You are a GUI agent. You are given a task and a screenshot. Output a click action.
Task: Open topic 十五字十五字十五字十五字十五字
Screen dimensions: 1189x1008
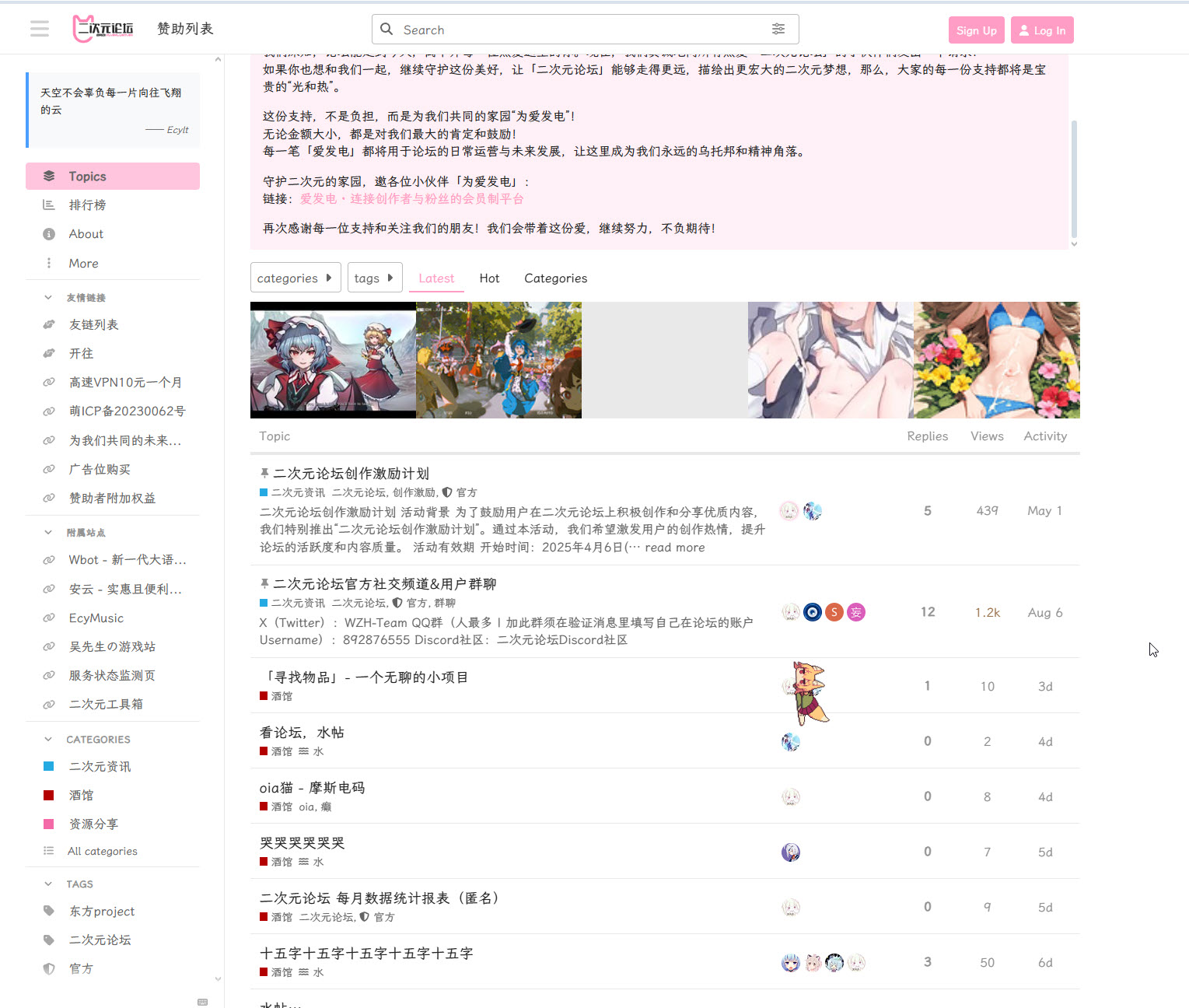pyautogui.click(x=366, y=954)
